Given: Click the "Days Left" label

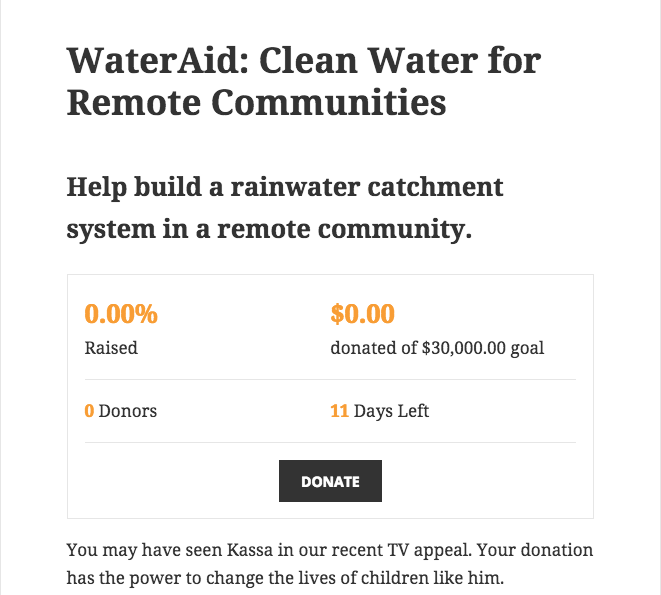Looking at the screenshot, I should click(391, 411).
